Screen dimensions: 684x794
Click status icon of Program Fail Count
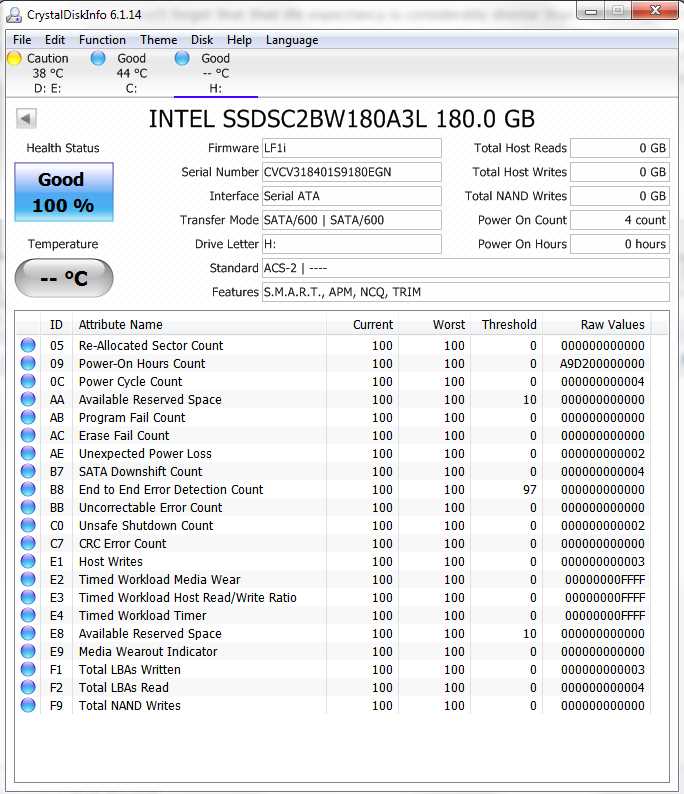(28, 417)
